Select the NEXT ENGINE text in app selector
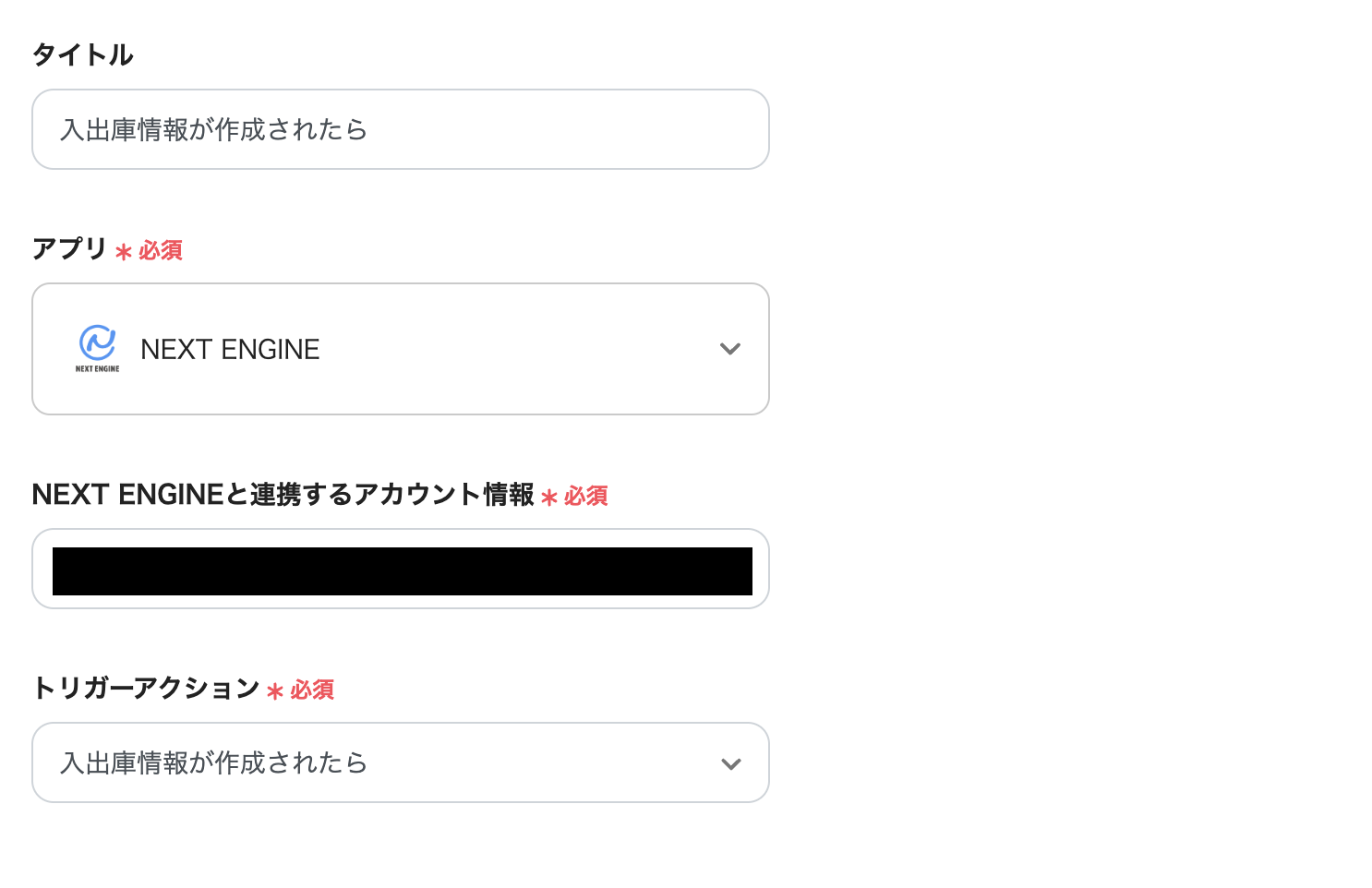This screenshot has width=1372, height=888. point(230,350)
